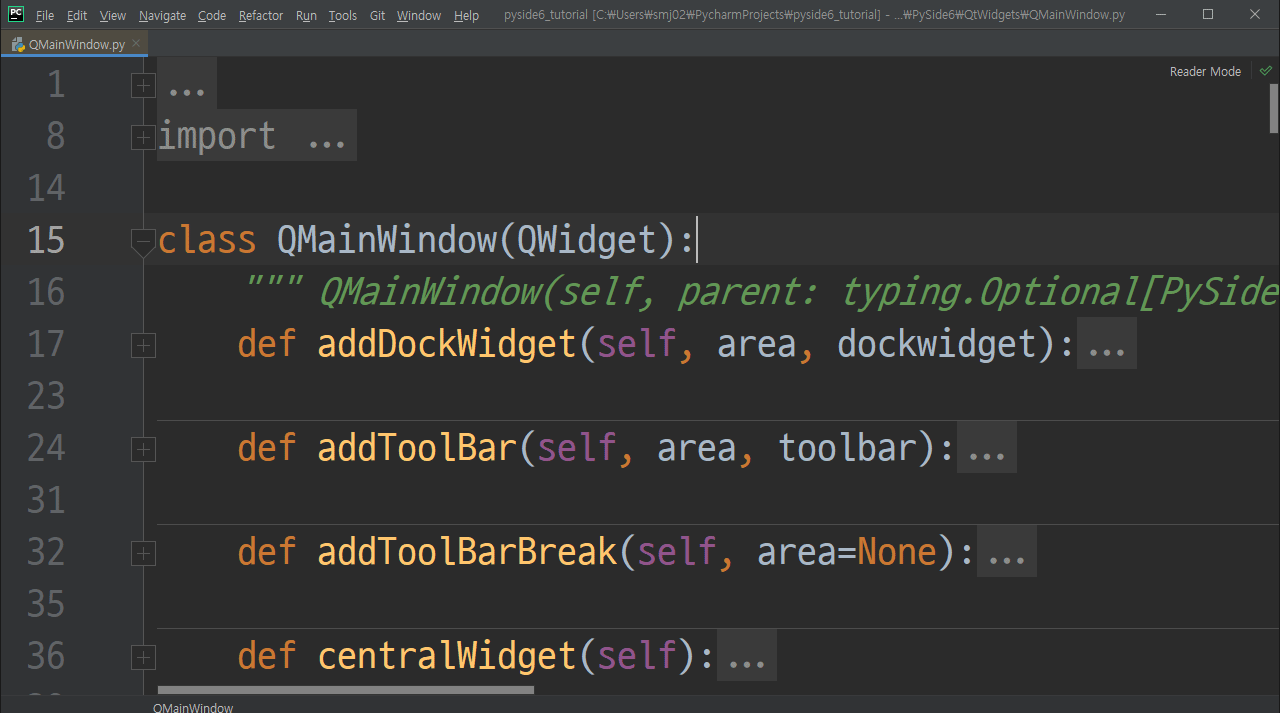Click the docstring text on line 16
Image resolution: width=1280 pixels, height=713 pixels.
coord(760,292)
